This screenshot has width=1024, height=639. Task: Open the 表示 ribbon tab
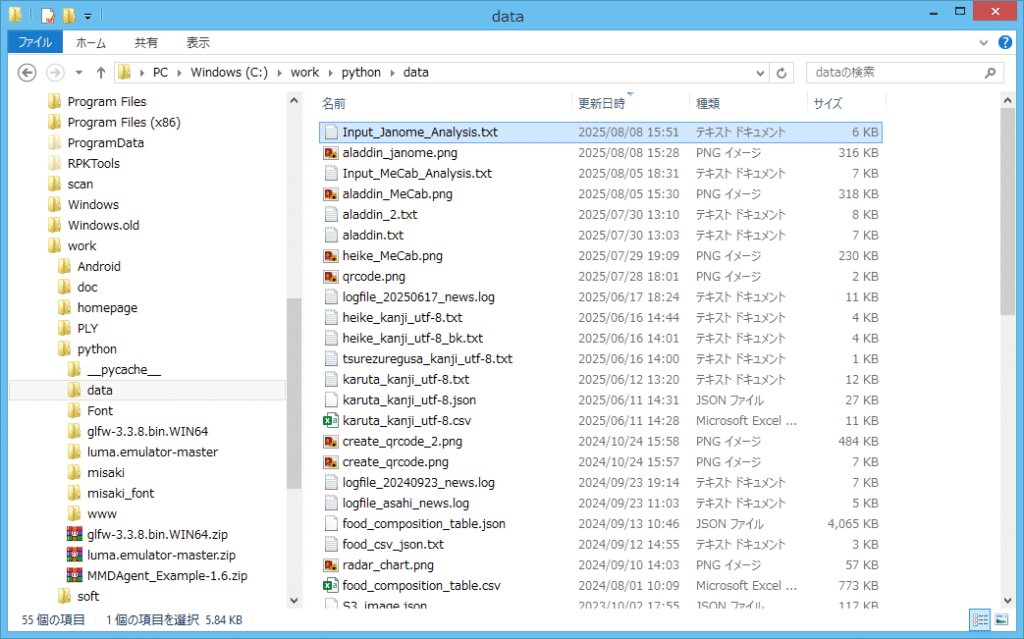coord(197,43)
